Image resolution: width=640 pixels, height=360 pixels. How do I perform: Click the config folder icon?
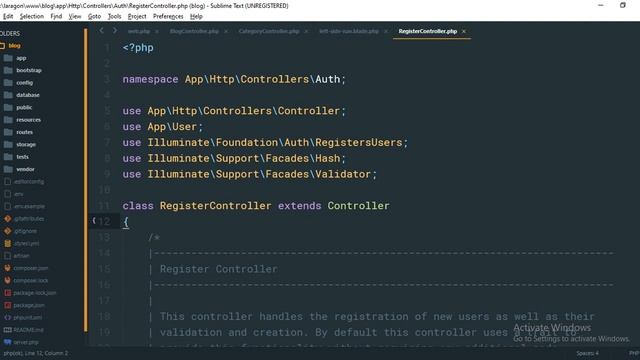pyautogui.click(x=8, y=82)
